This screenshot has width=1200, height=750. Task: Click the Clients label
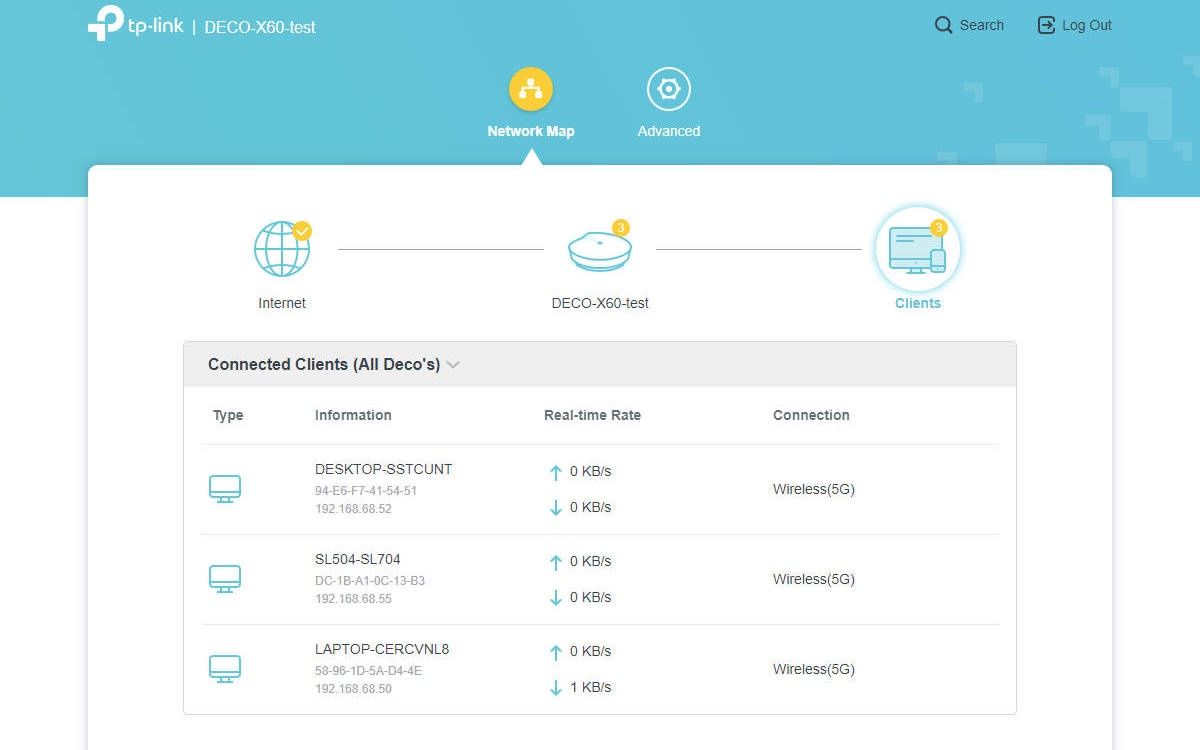pyautogui.click(x=918, y=303)
